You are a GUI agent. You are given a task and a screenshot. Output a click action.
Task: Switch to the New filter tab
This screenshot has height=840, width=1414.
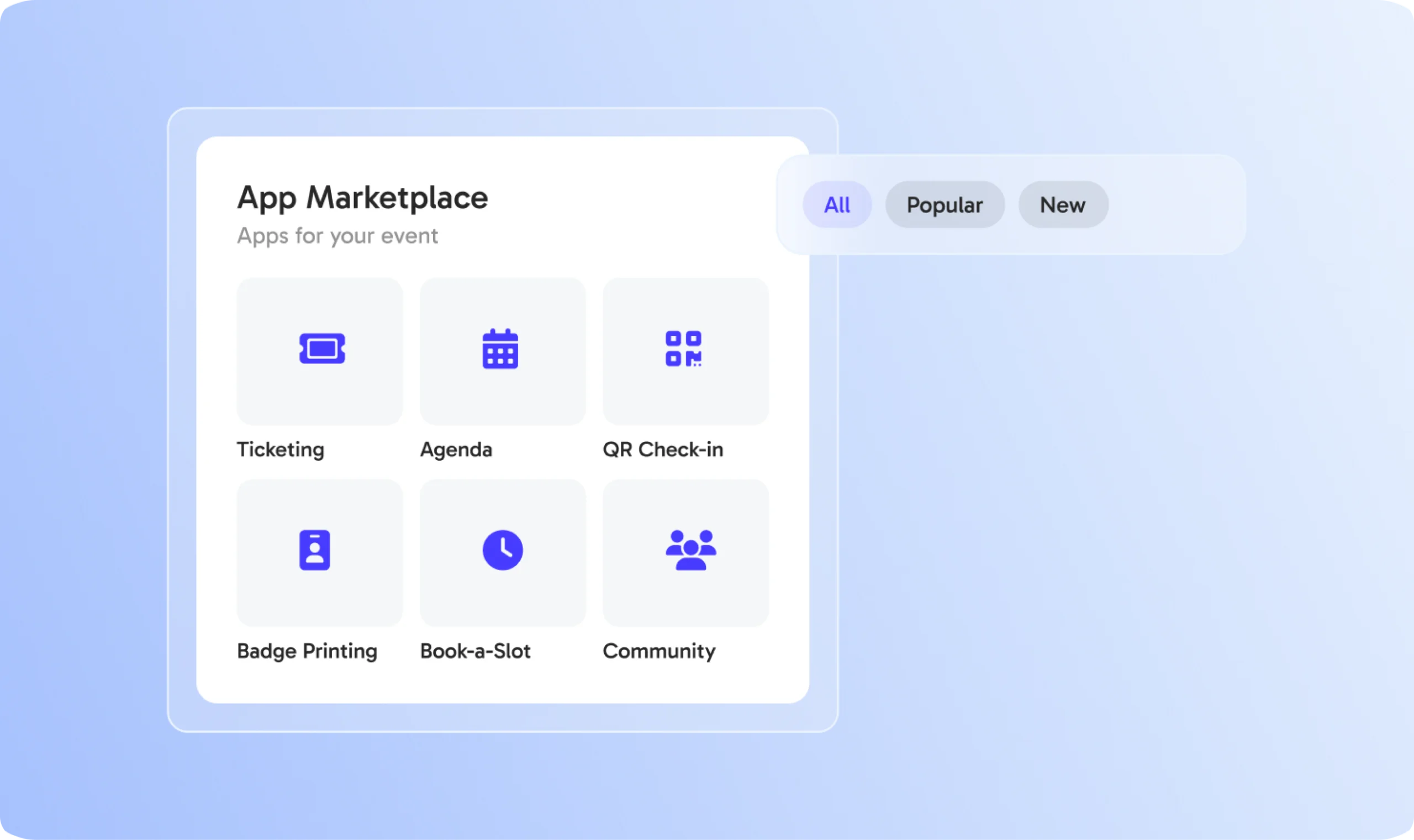tap(1063, 204)
